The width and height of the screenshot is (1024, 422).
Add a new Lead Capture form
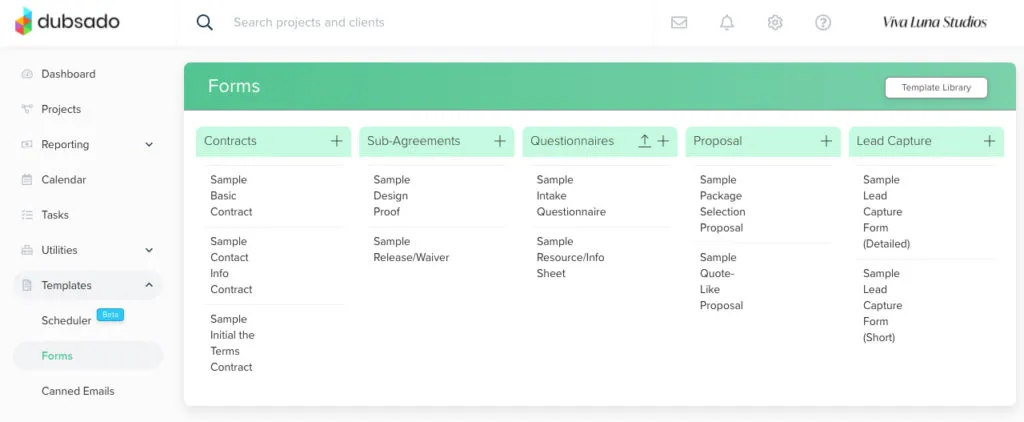[x=989, y=141]
